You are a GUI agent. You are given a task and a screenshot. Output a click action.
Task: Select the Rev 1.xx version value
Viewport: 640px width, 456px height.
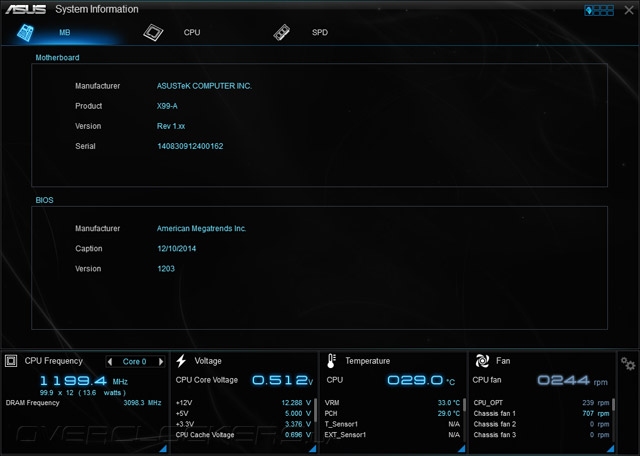click(171, 126)
